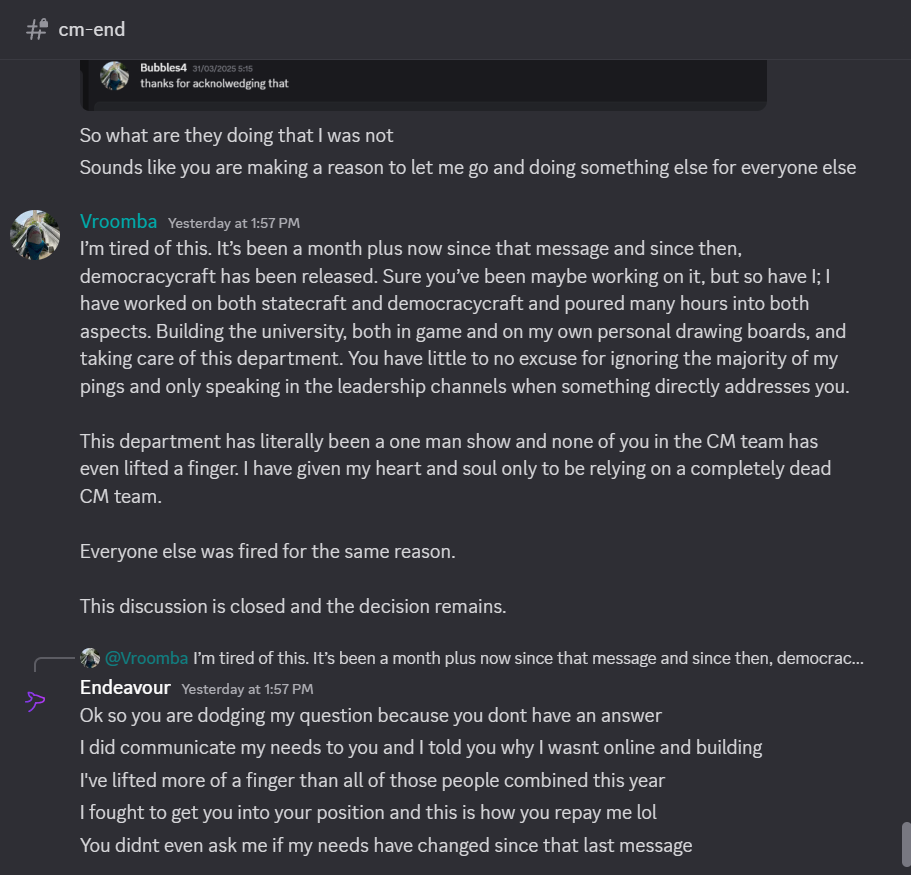The height and width of the screenshot is (875, 911).
Task: Open the Endeavour username link
Action: 125,687
